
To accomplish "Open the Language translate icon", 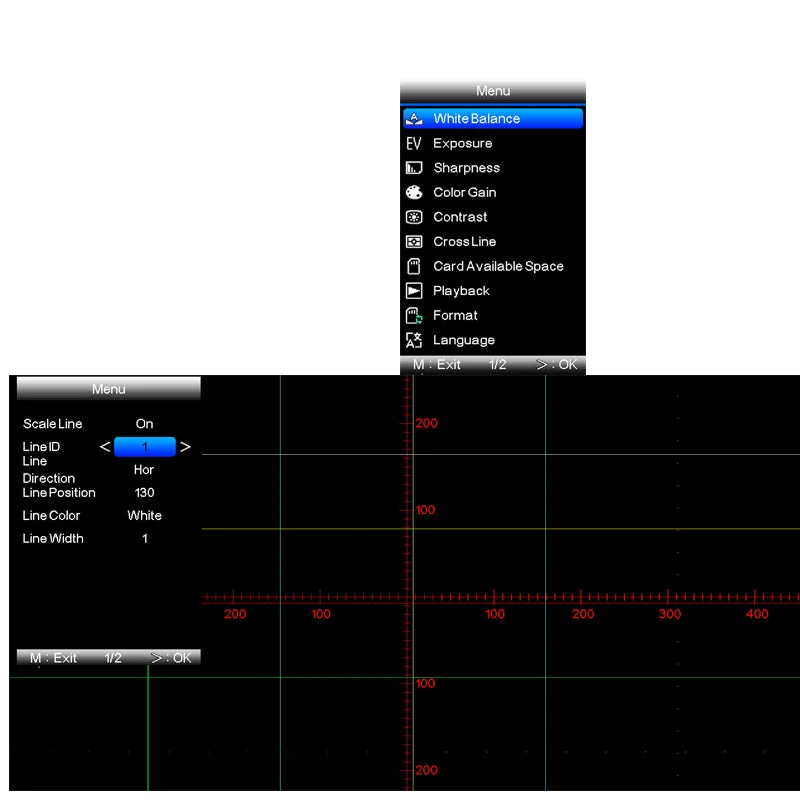I will [414, 340].
